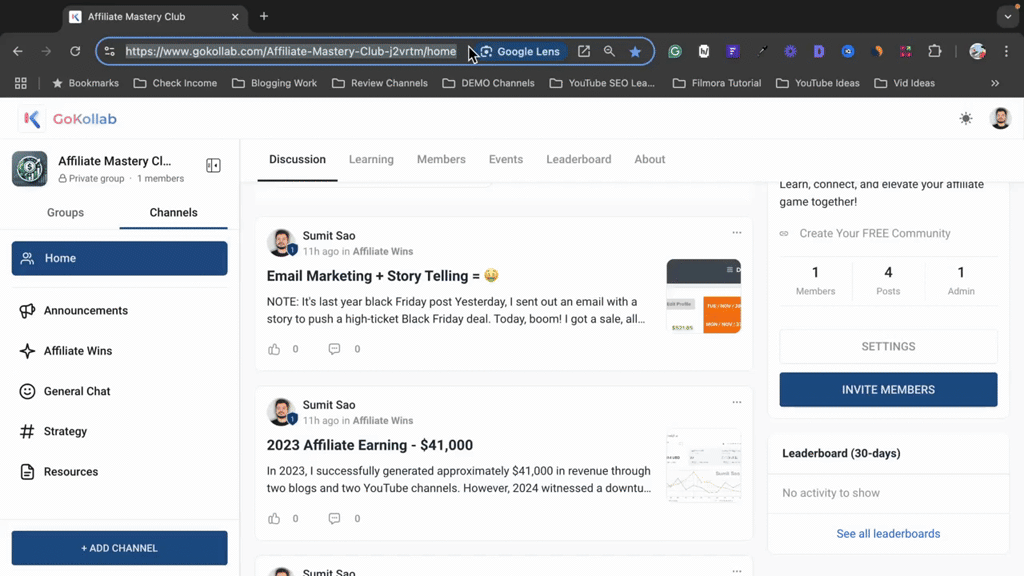
Task: Select the Leaderboard tab
Action: pyautogui.click(x=579, y=159)
